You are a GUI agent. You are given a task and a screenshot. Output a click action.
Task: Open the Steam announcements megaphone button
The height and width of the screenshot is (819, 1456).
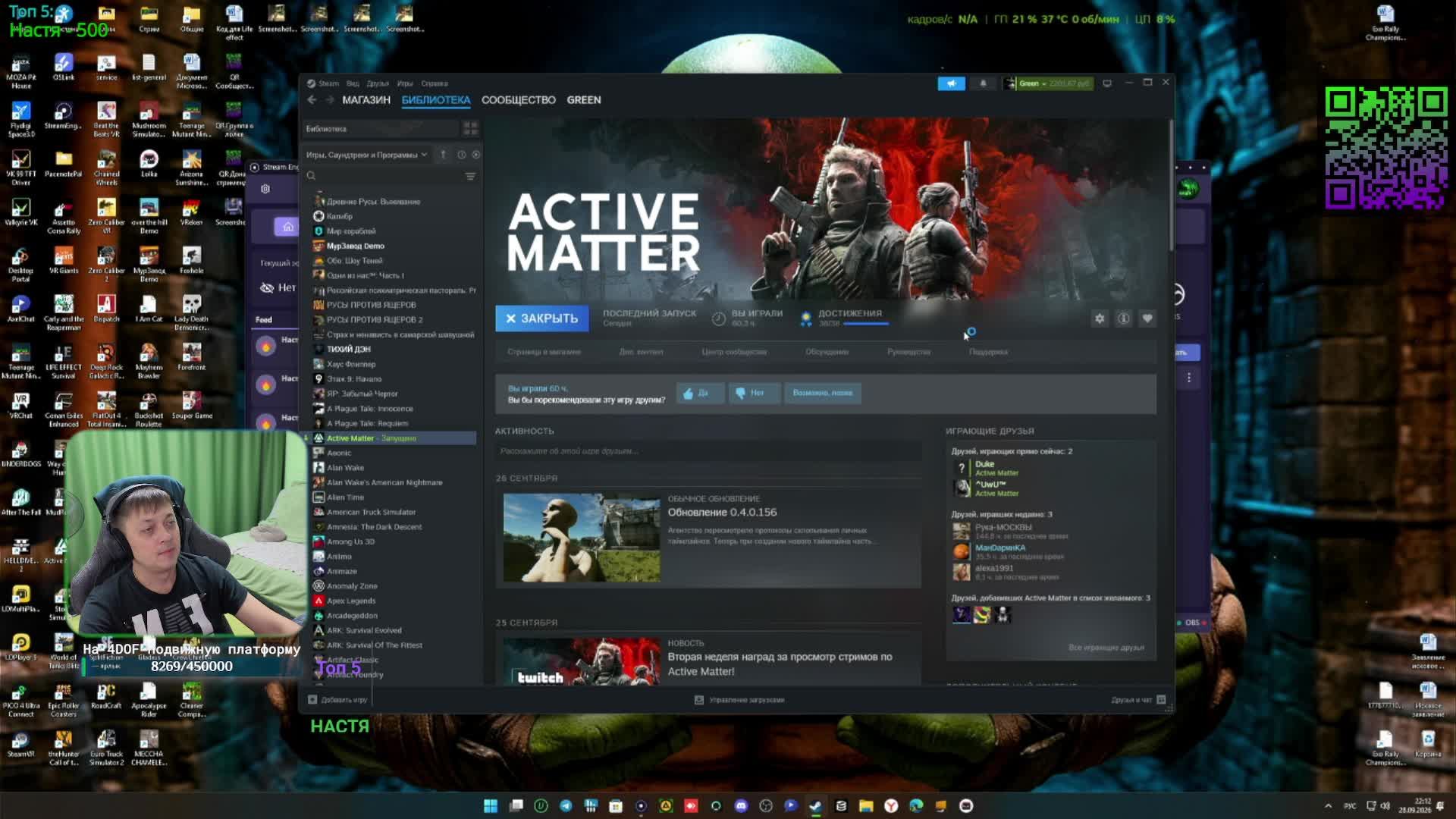(951, 83)
